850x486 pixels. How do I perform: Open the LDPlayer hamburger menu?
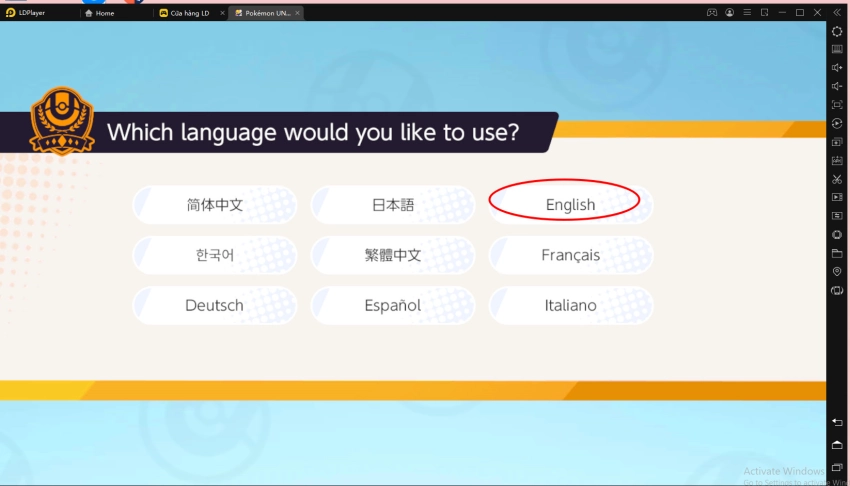coord(747,12)
